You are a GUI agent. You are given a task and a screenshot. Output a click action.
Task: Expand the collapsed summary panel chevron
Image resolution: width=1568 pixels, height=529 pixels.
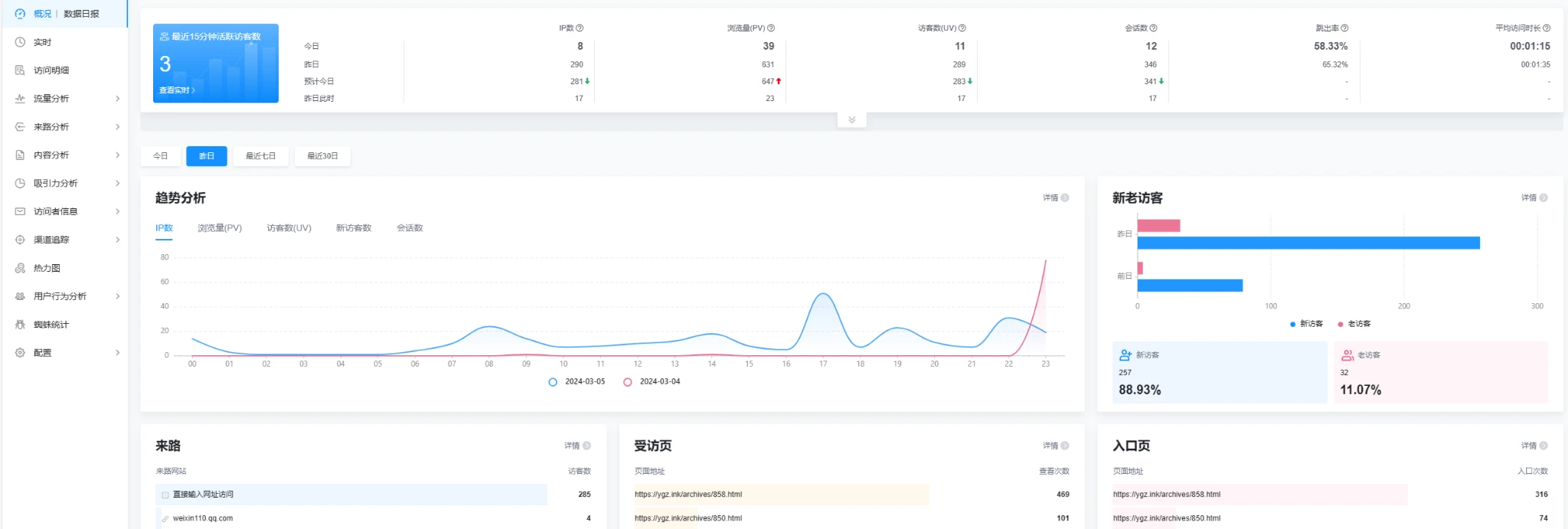click(x=851, y=120)
